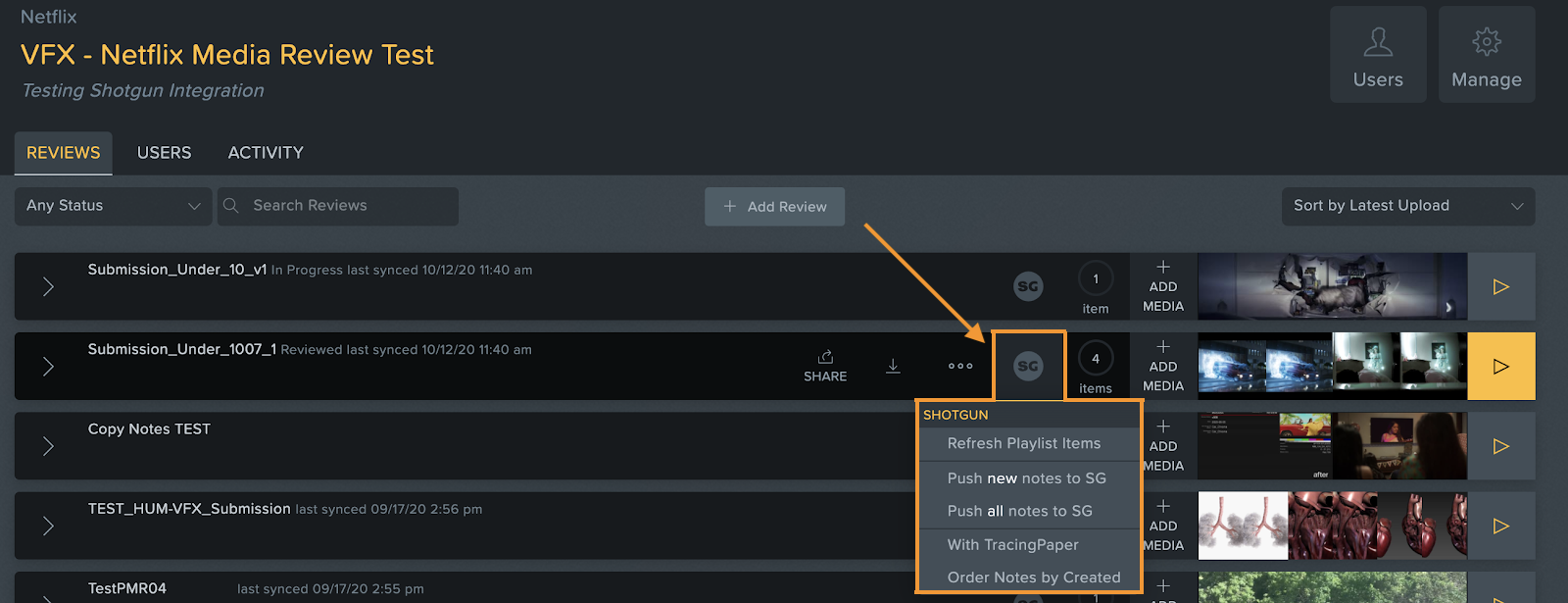This screenshot has height=603, width=1568.
Task: Switch to the REVIEWS tab
Action: click(64, 153)
